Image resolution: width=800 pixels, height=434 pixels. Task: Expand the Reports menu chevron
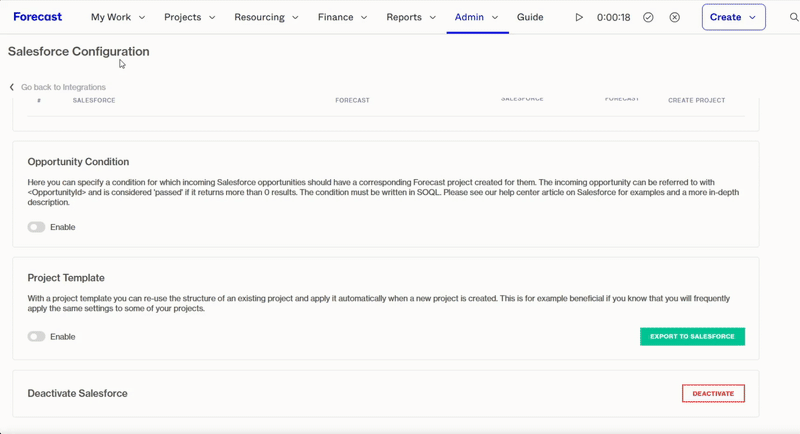click(x=433, y=17)
